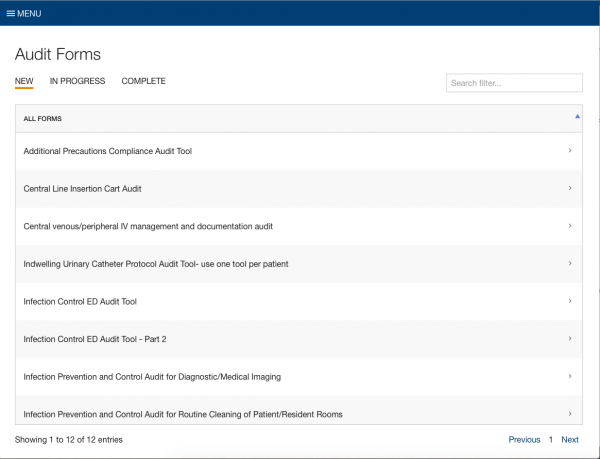
Task: Click chevron for Infection Control ED Audit Tool row
Action: click(x=570, y=301)
